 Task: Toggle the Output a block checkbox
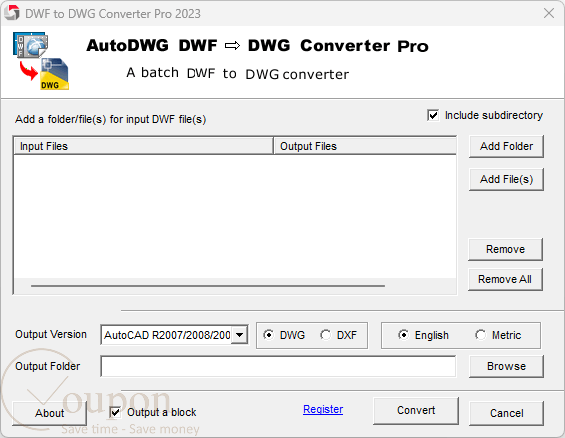coord(115,412)
